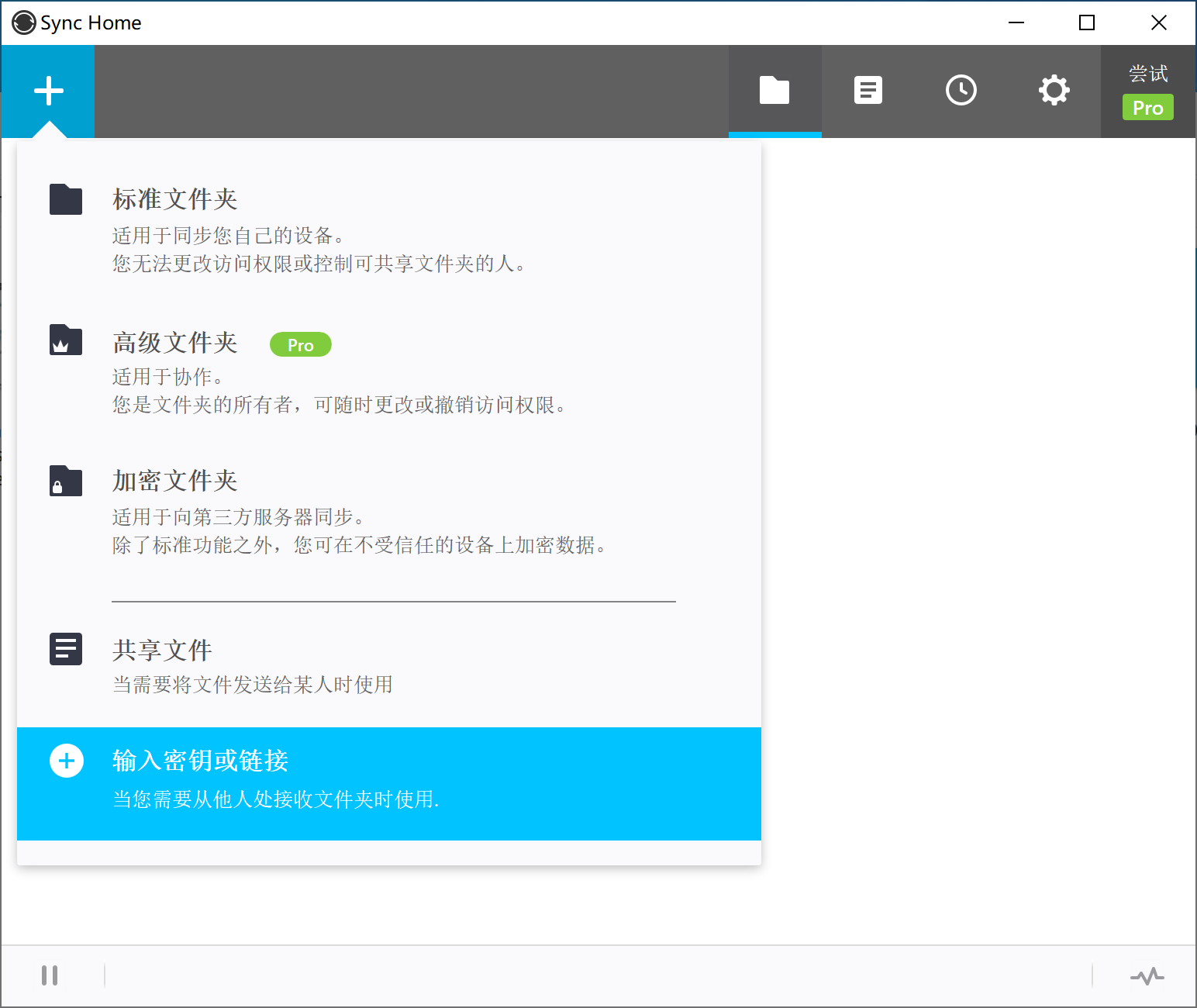
Task: Open the activity pulse status icon
Action: pos(1147,975)
